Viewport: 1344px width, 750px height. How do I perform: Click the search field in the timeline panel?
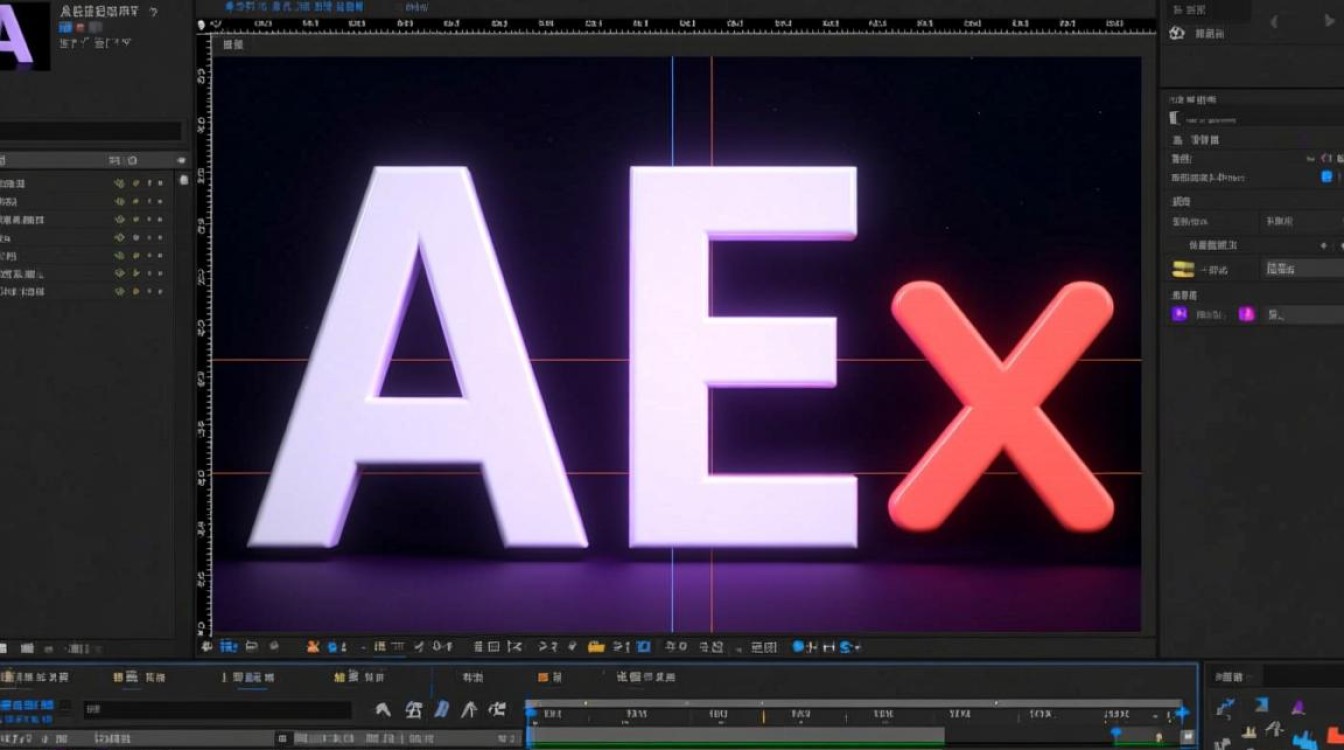(217, 710)
